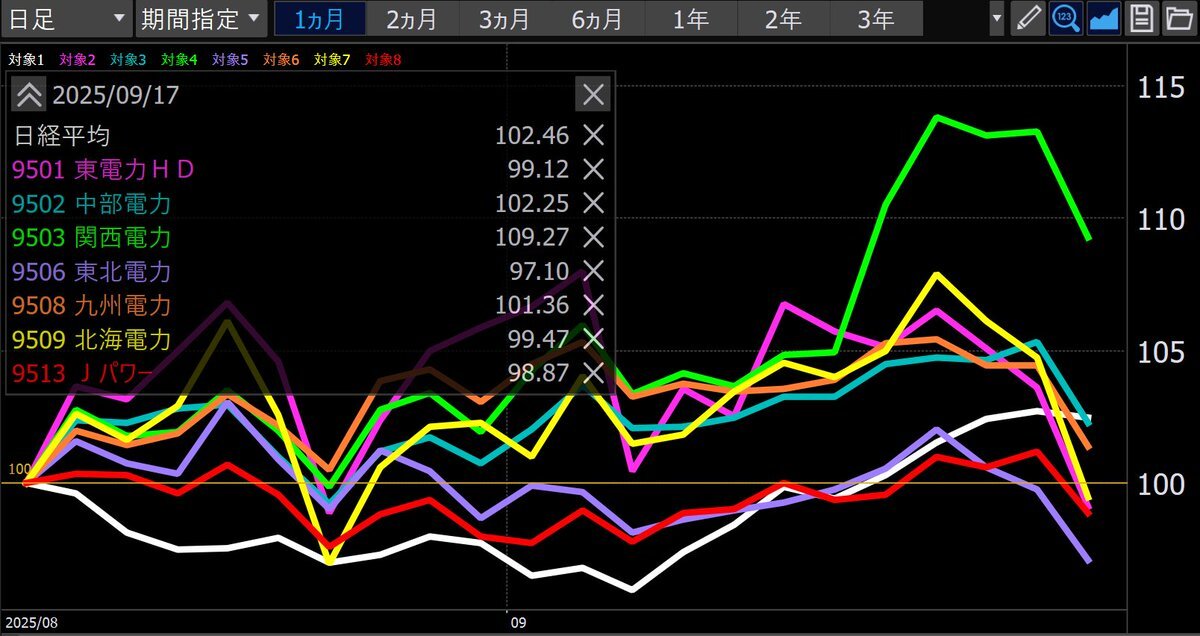The width and height of the screenshot is (1200, 636).
Task: Delete 9506 東北電力 from the legend
Action: click(594, 271)
